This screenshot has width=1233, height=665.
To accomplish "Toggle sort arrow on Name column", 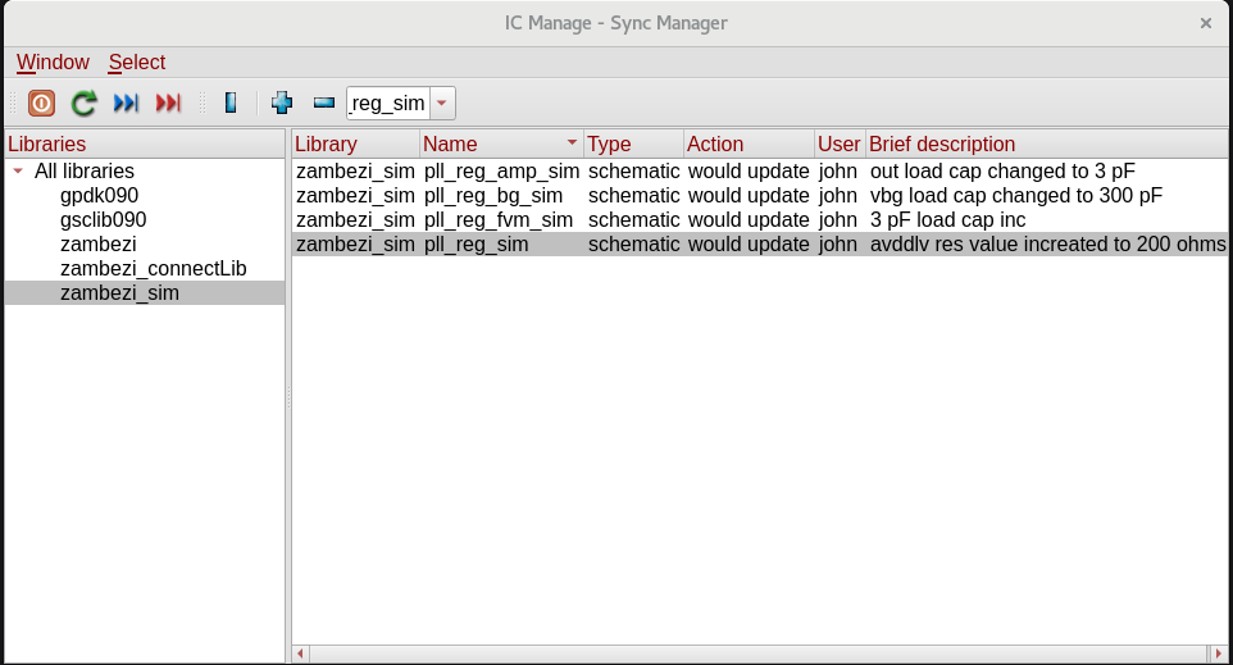I will pyautogui.click(x=572, y=143).
